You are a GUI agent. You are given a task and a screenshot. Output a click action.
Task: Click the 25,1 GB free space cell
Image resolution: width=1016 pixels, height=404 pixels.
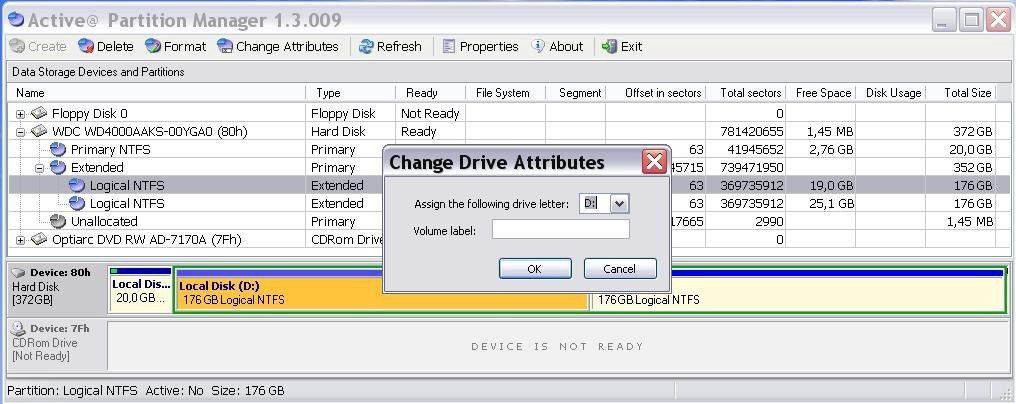(x=831, y=204)
